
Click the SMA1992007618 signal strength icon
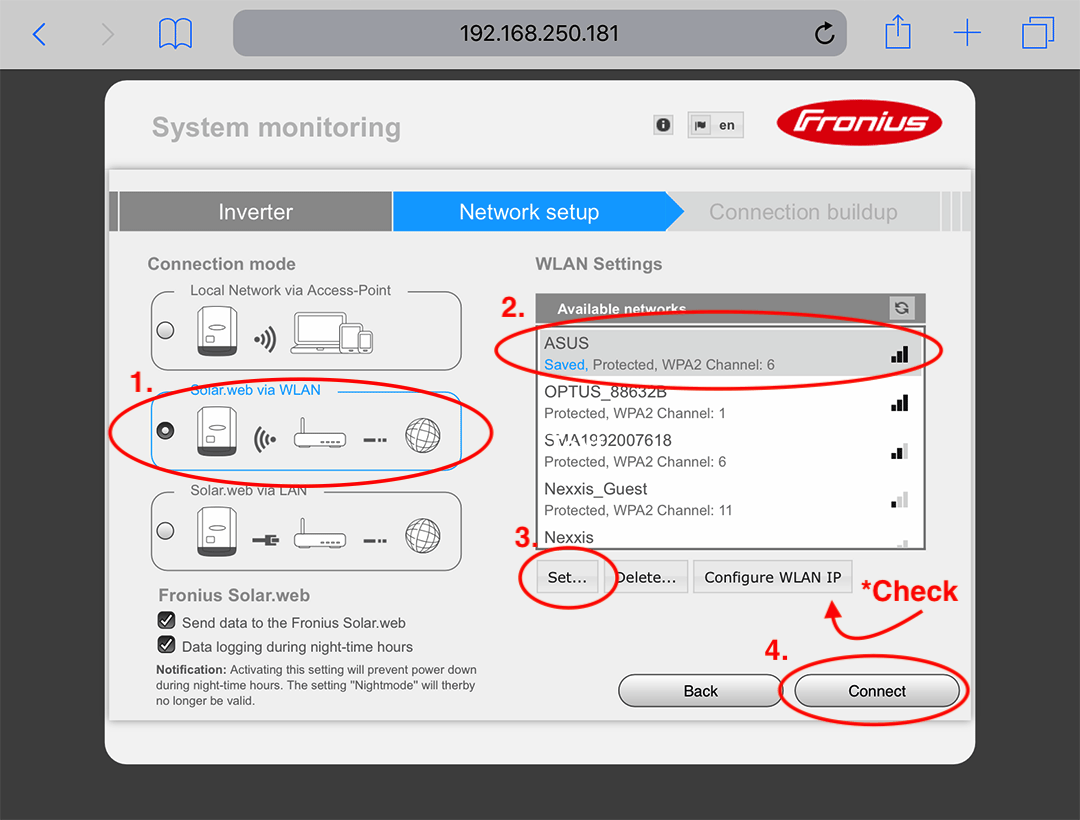pyautogui.click(x=900, y=452)
